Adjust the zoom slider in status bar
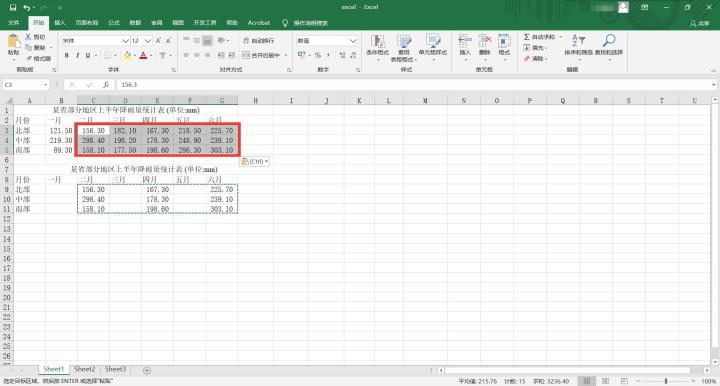The width and height of the screenshot is (720, 386). coord(665,381)
